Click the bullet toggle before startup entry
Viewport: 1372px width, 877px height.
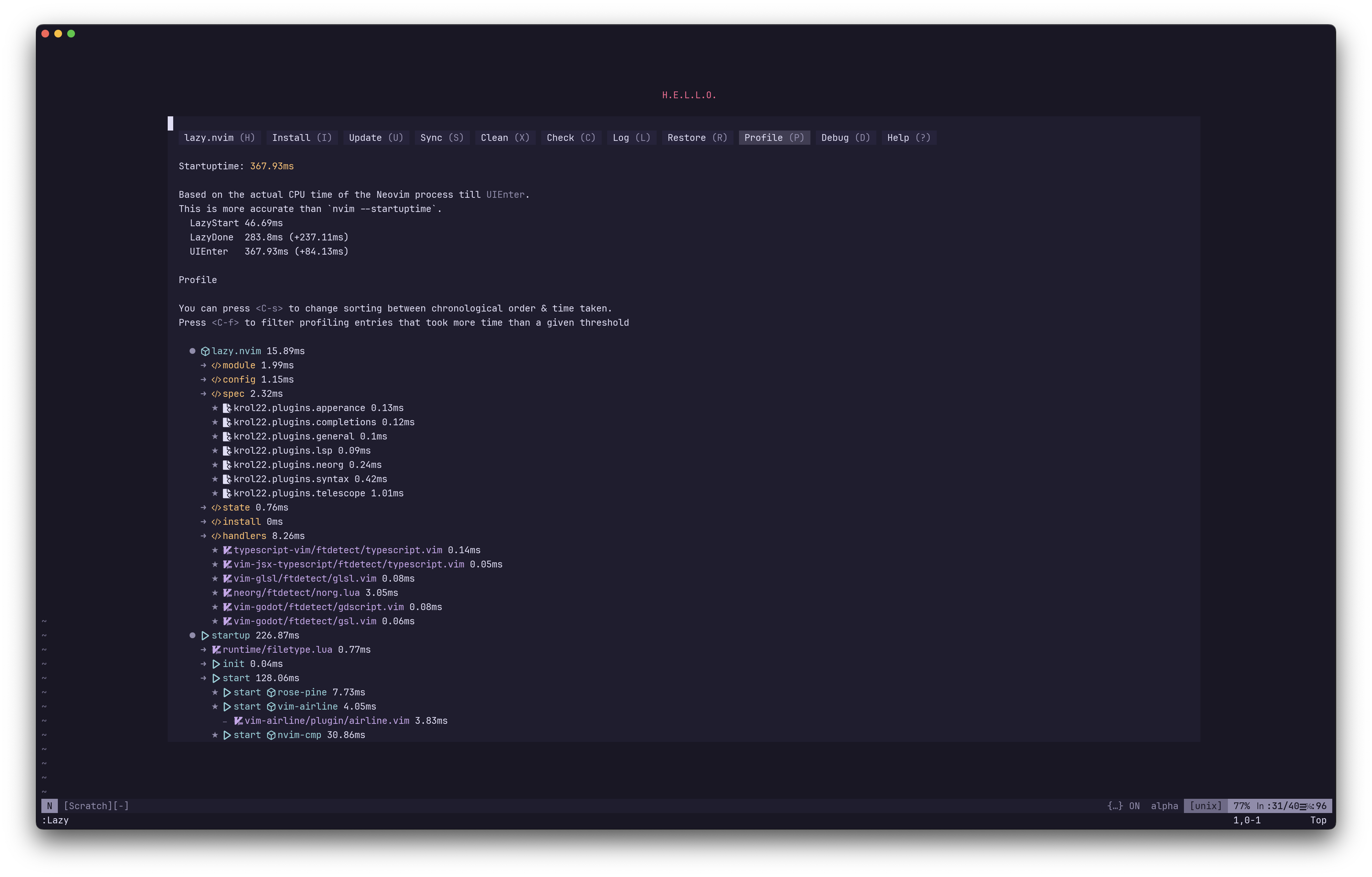click(193, 635)
